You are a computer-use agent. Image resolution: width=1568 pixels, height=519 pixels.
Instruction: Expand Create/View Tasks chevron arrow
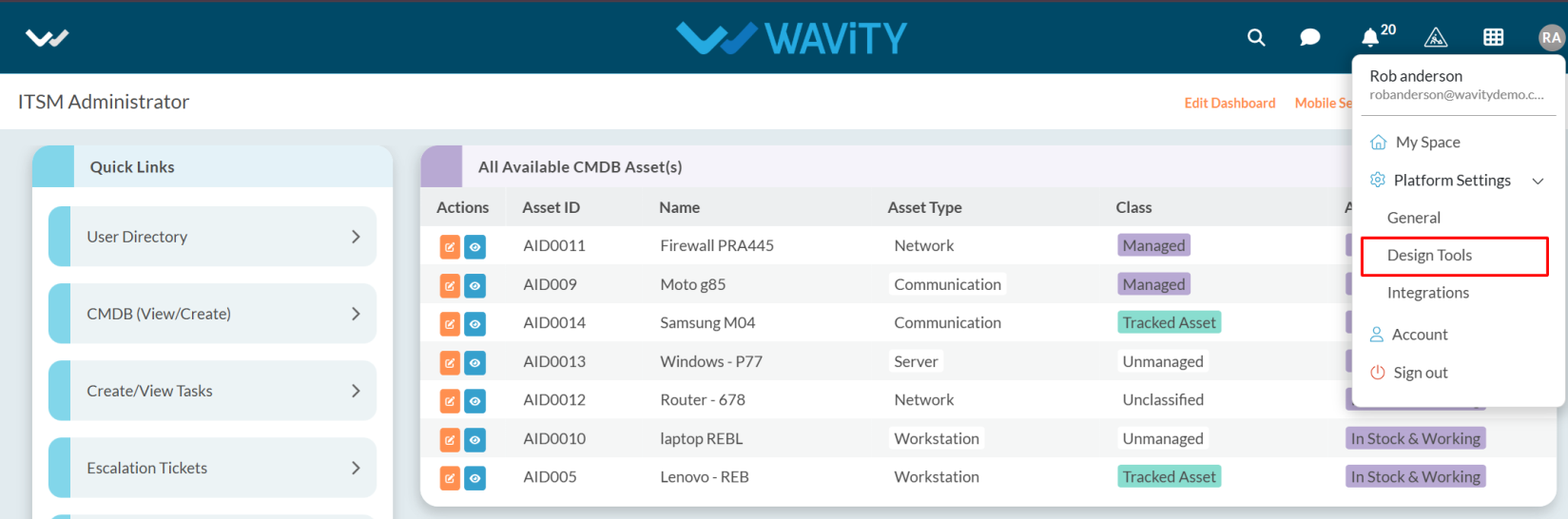pyautogui.click(x=356, y=391)
